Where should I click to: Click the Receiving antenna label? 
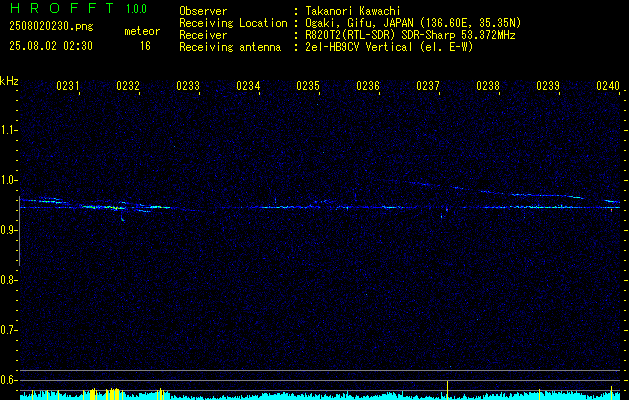pos(230,47)
